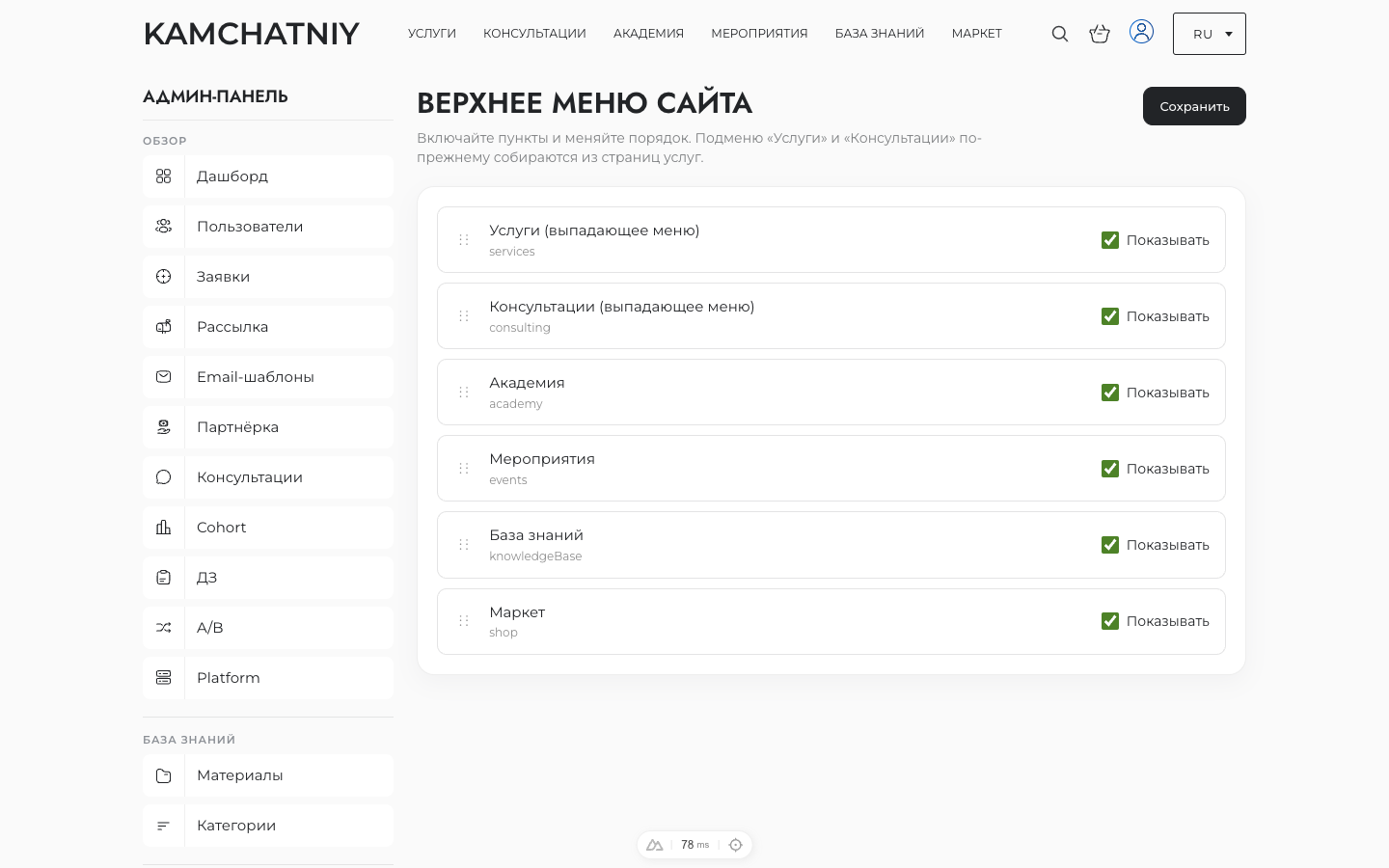The height and width of the screenshot is (868, 1389).
Task: Click the 'events' key text
Action: [508, 480]
